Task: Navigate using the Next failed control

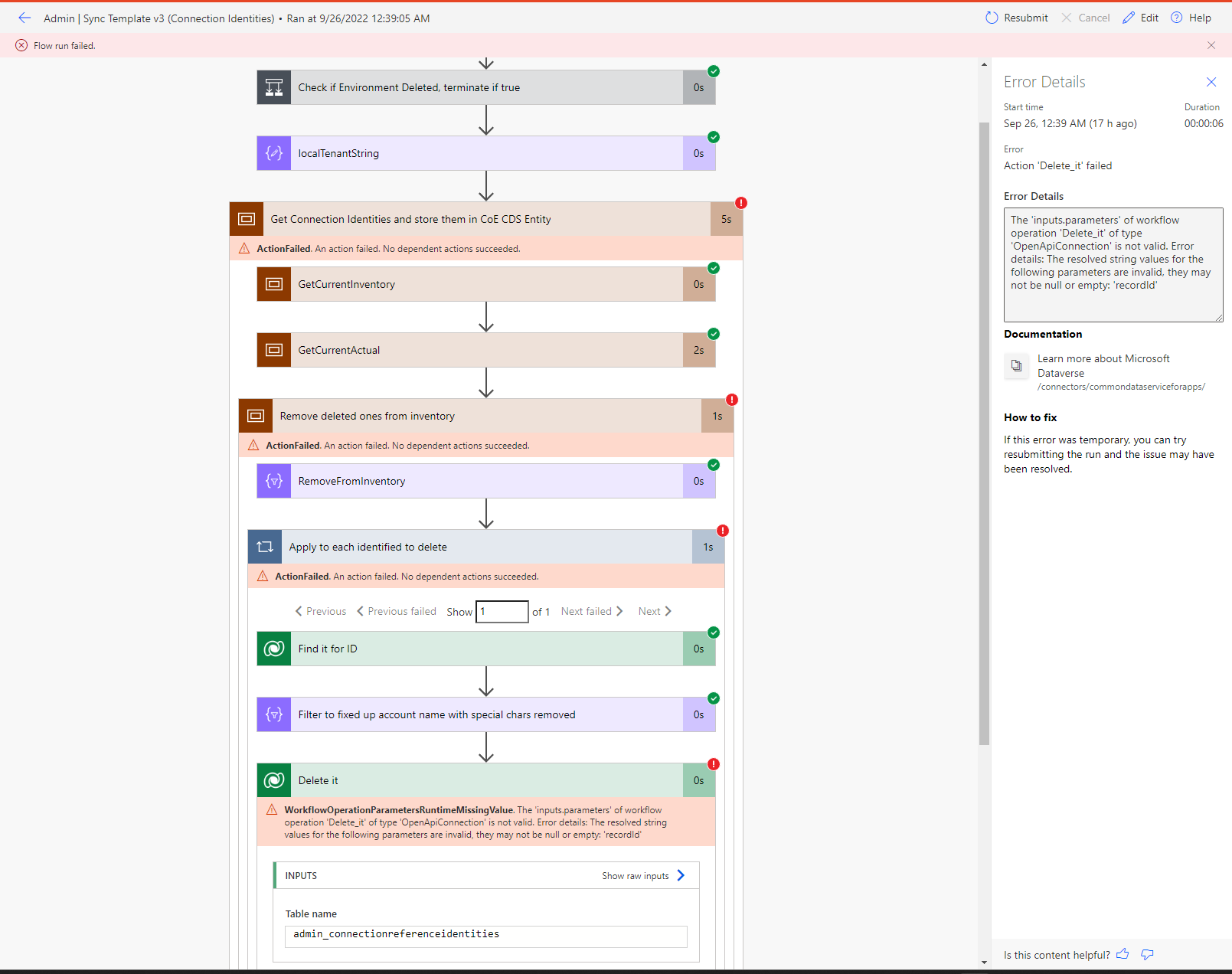Action: [587, 610]
